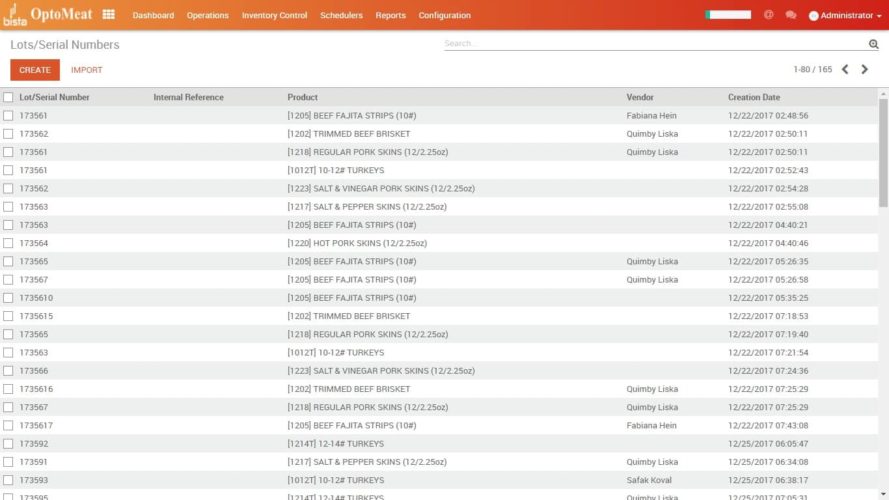Select the checkbox for lot 1735610

(9, 298)
